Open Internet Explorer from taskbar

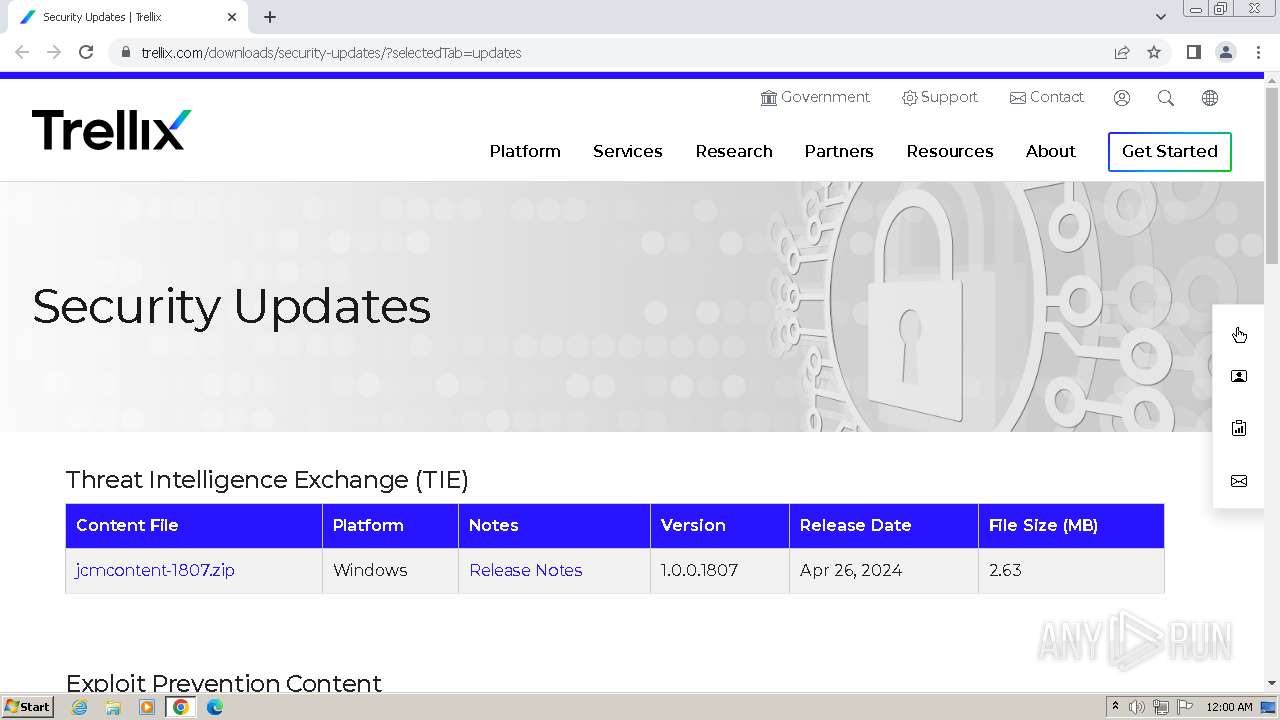[x=80, y=707]
